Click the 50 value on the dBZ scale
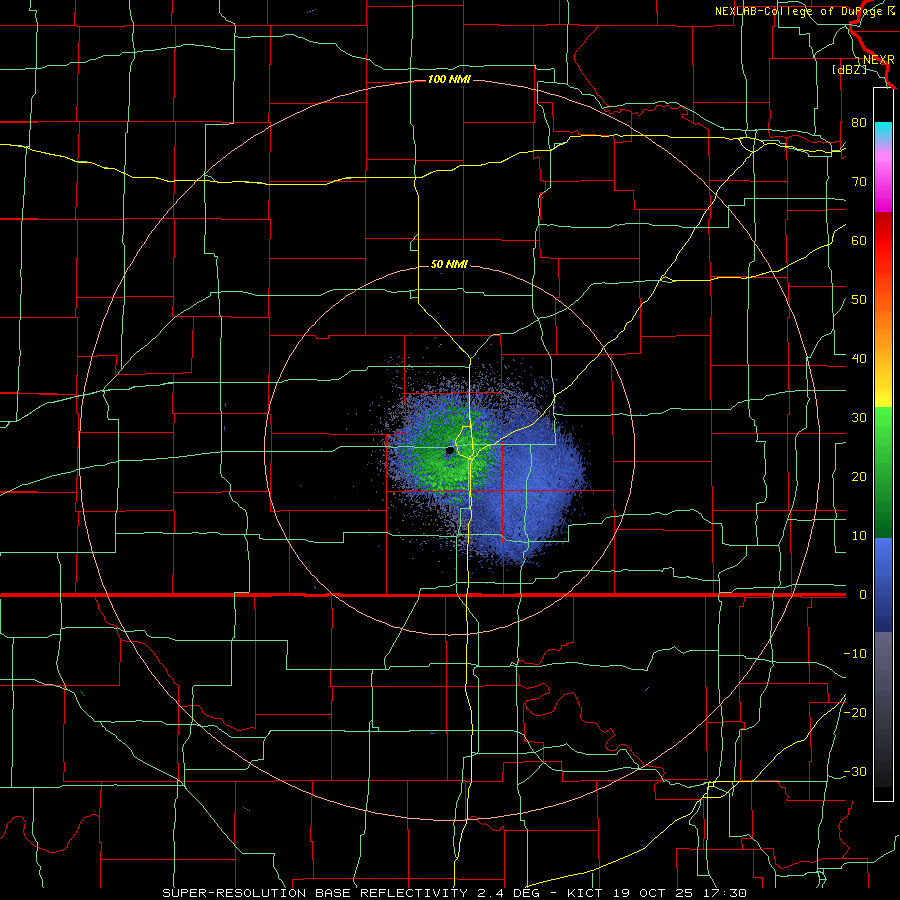Viewport: 900px width, 900px height. (859, 300)
